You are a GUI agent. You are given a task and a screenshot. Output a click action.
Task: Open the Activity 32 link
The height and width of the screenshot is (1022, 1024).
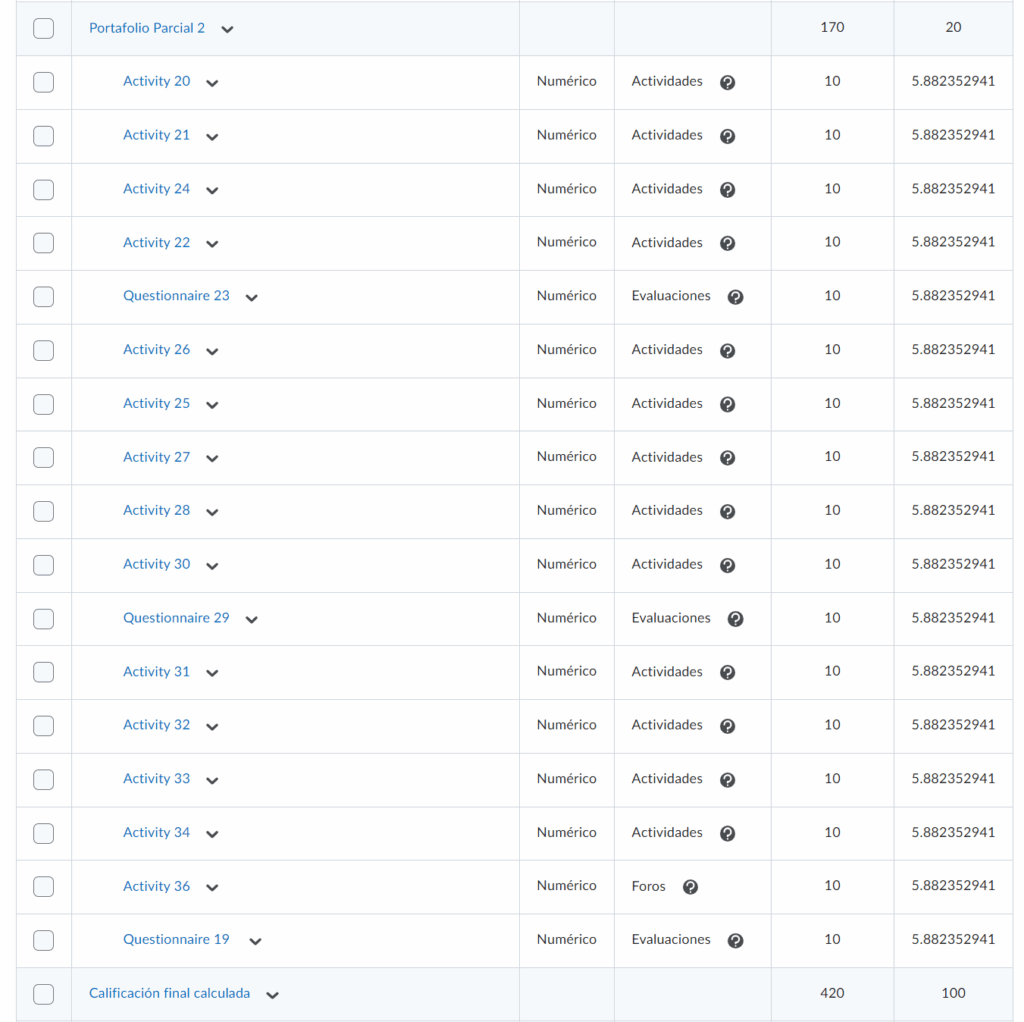(156, 725)
